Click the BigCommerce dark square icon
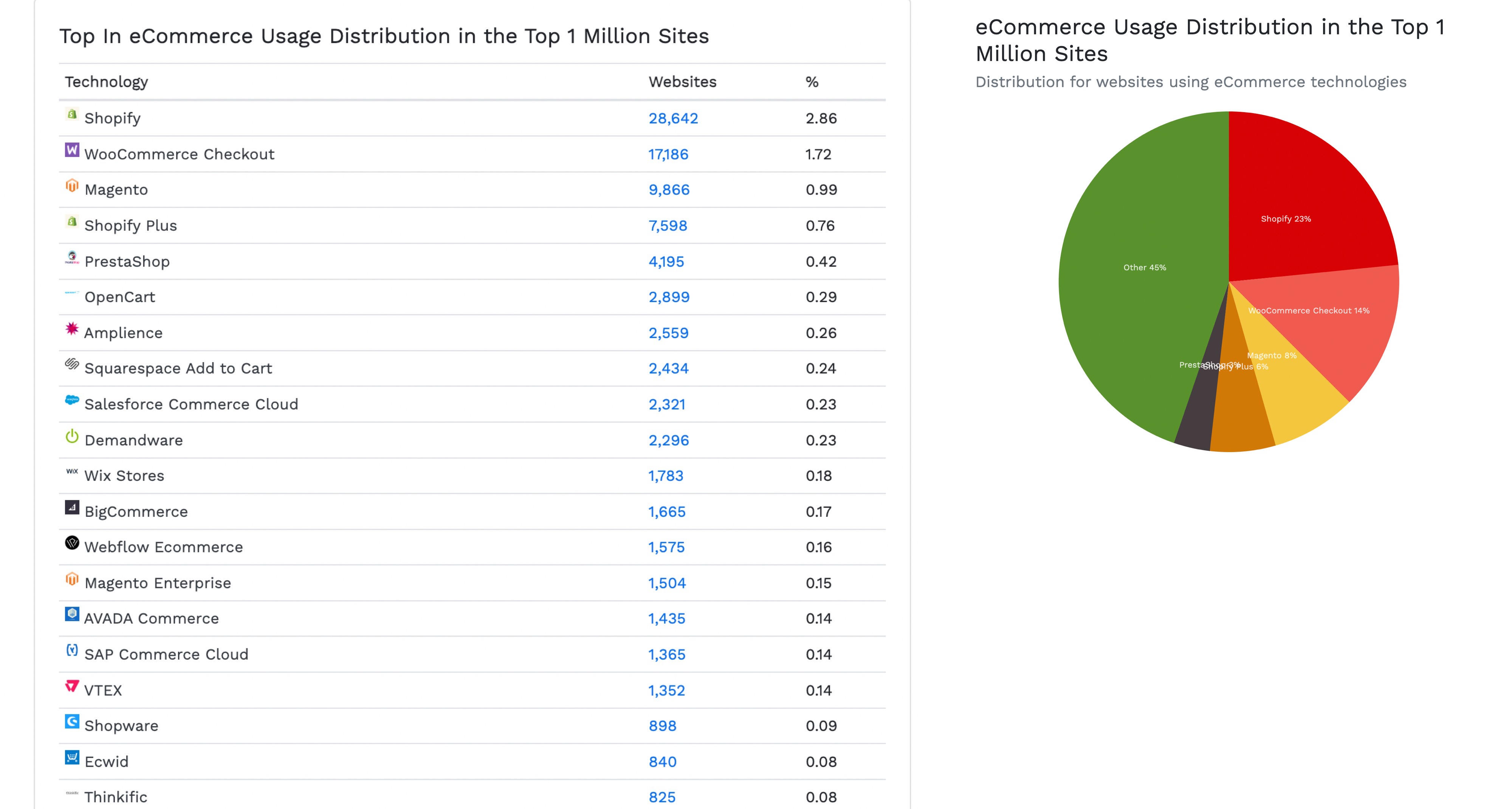Screen dimensions: 1512x809 click(x=71, y=507)
